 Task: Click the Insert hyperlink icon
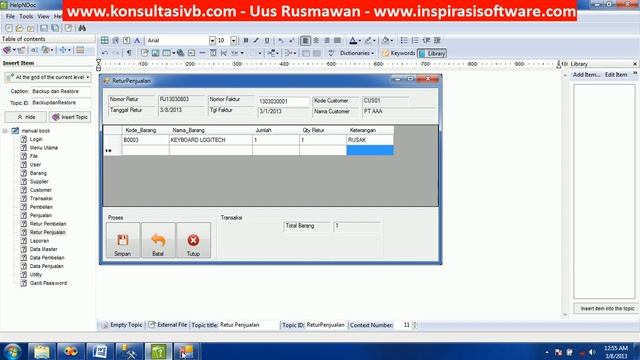point(180,53)
